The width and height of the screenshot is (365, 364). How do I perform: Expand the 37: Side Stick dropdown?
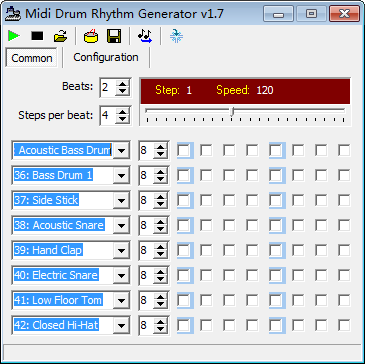(121, 201)
